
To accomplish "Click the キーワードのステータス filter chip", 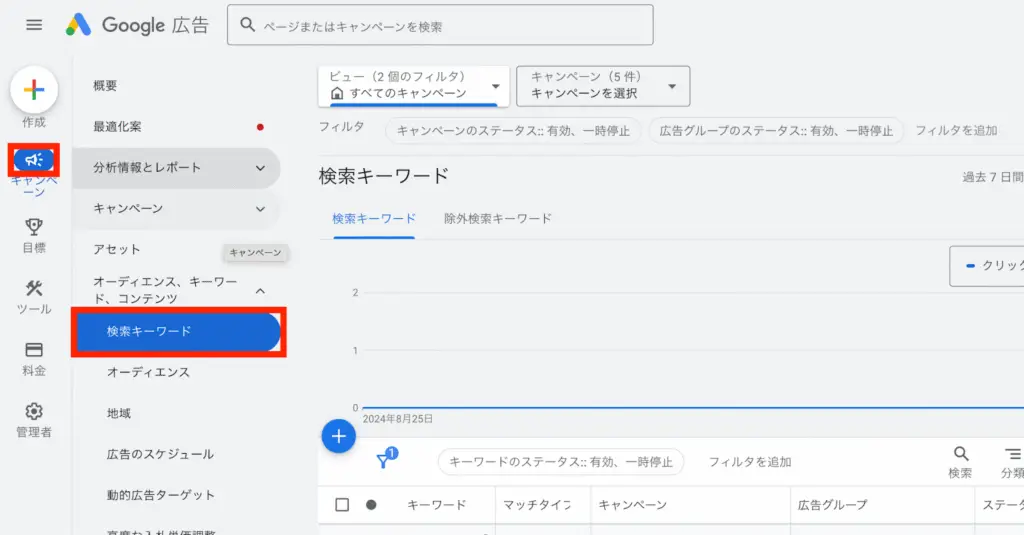I will 561,462.
